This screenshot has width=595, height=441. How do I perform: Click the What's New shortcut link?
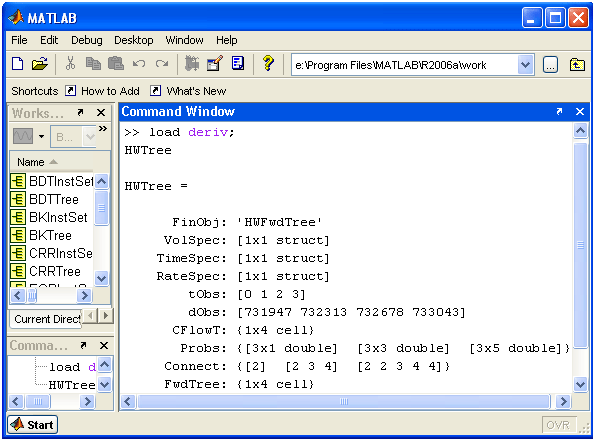point(196,91)
